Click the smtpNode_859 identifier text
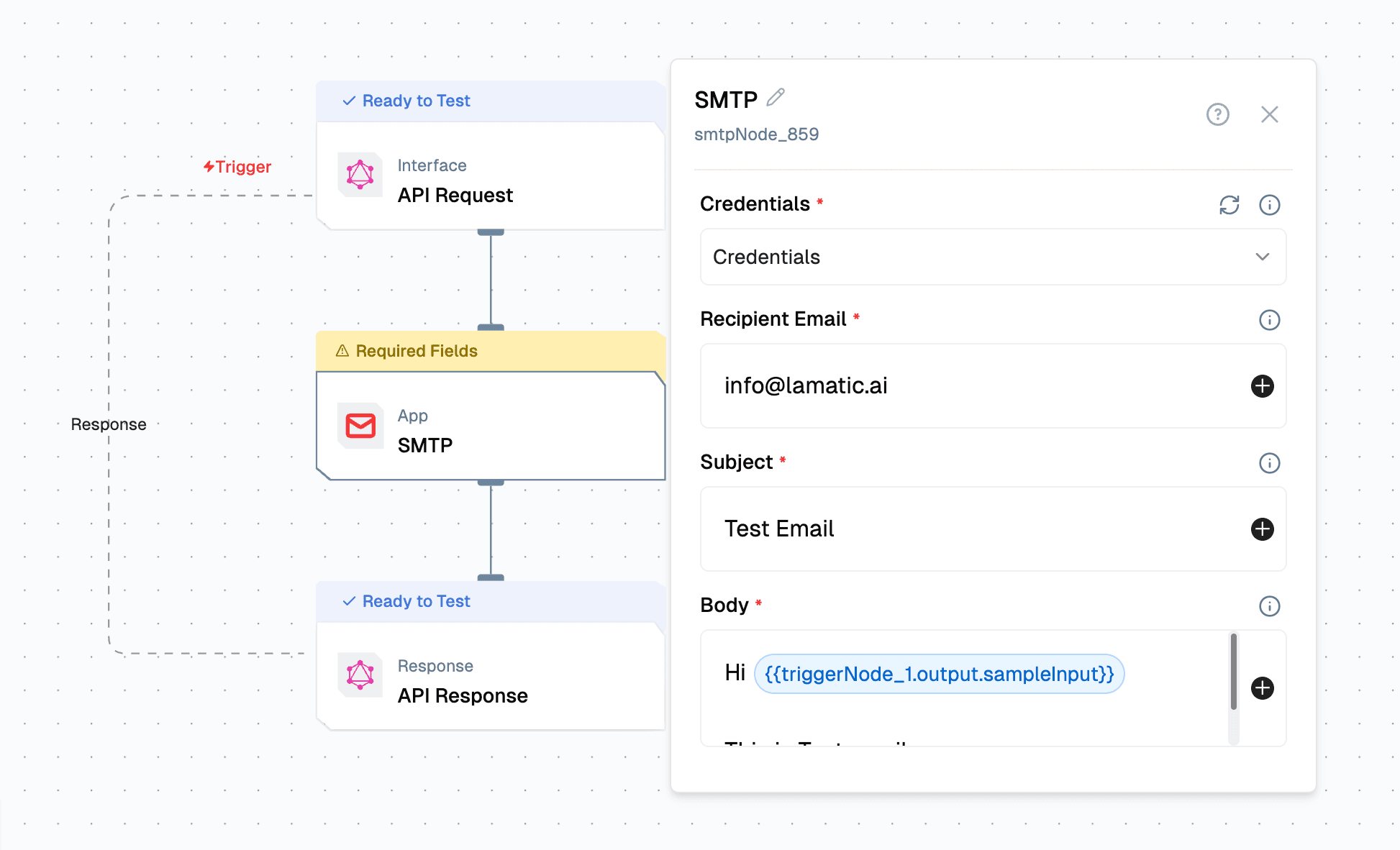The width and height of the screenshot is (1400, 850). coord(756,134)
